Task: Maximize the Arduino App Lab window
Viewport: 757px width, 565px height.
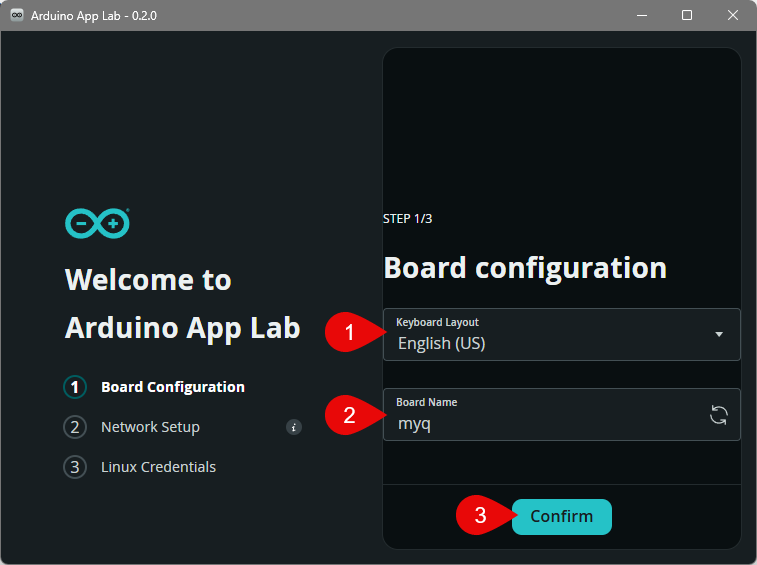Action: pos(687,15)
